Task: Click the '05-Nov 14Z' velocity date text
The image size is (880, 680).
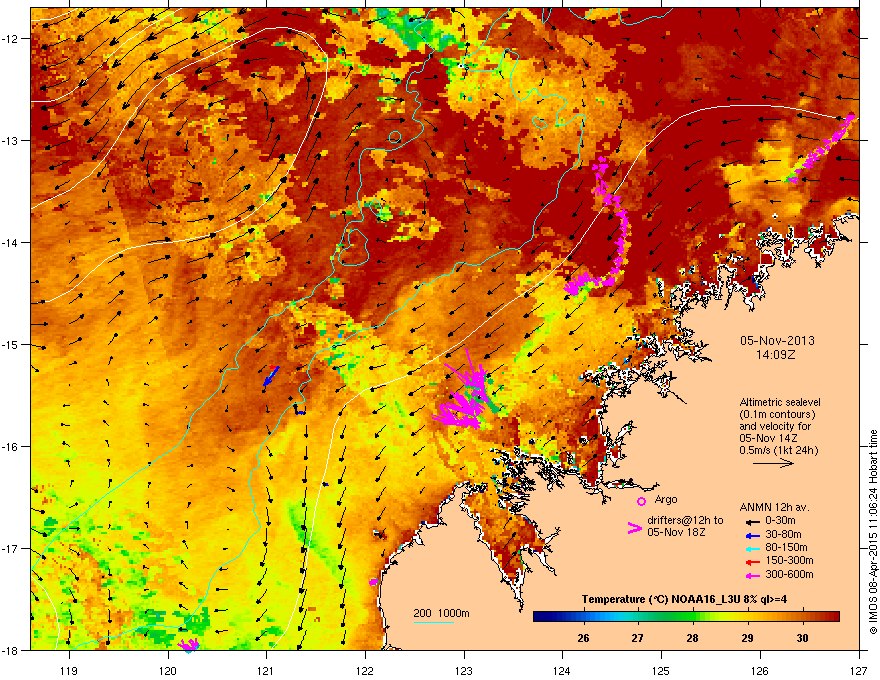Action: tap(768, 438)
